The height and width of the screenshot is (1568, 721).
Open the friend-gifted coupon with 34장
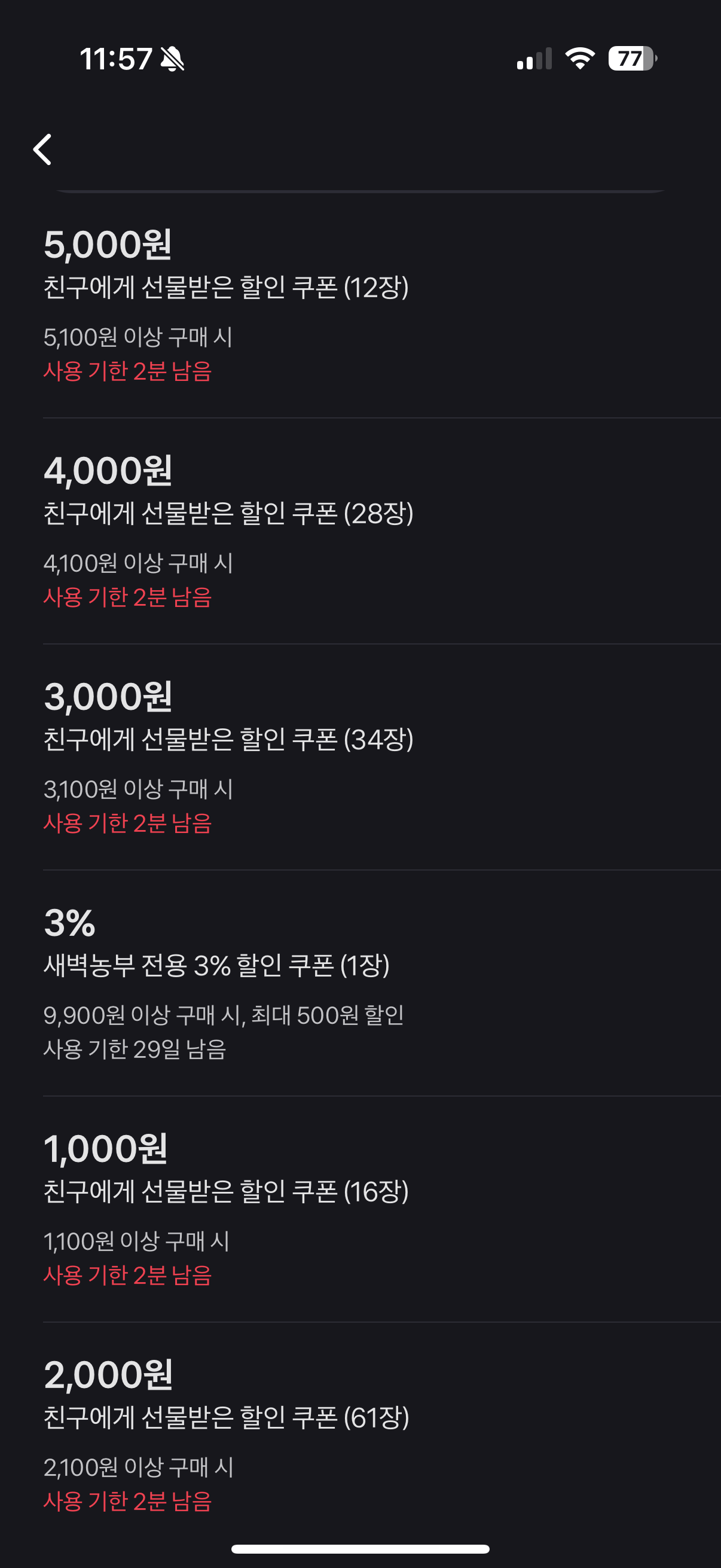tap(228, 739)
